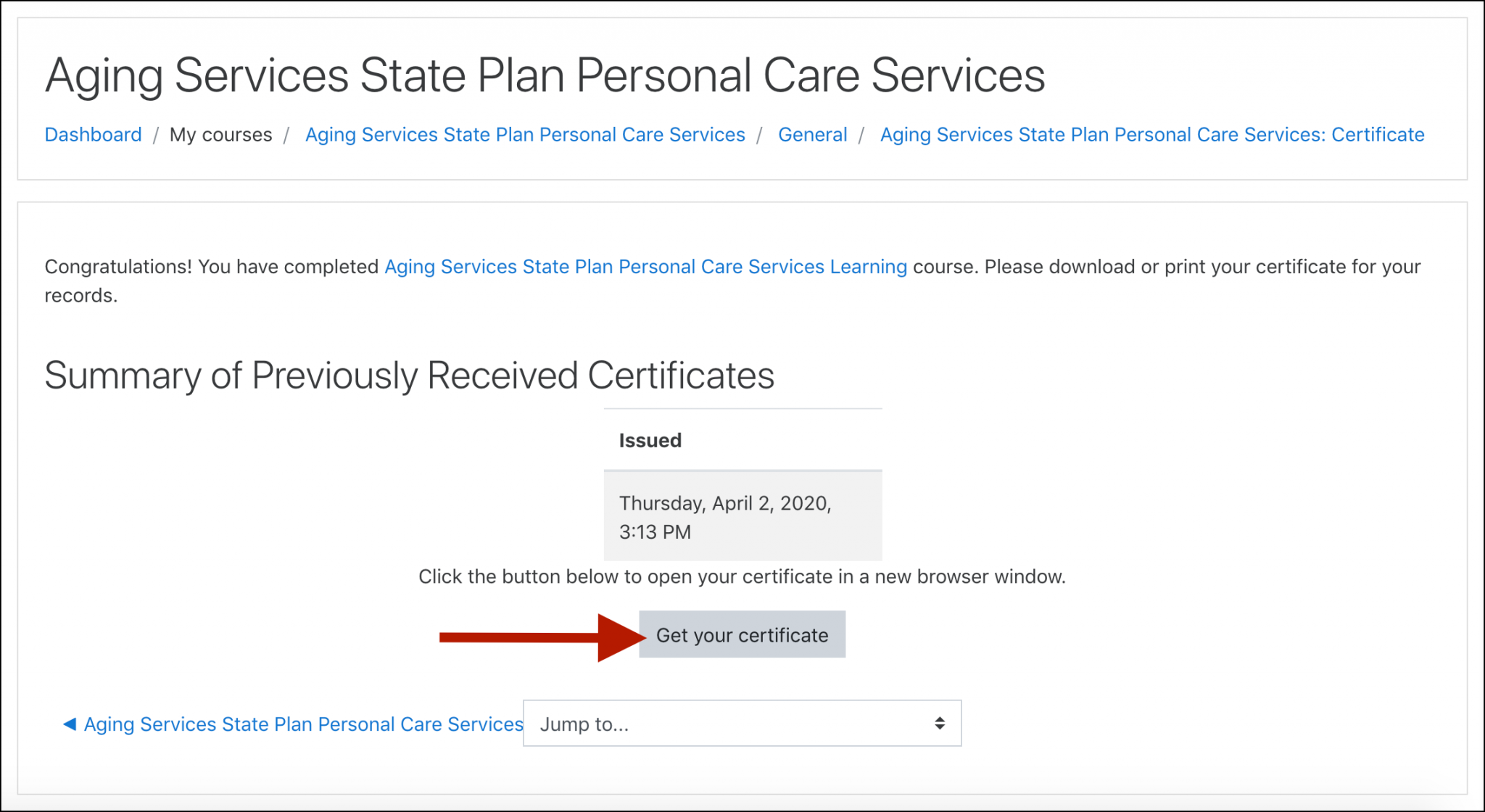Screen dimensions: 1485x812
Task: Select My courses in the breadcrumb trail
Action: 220,134
